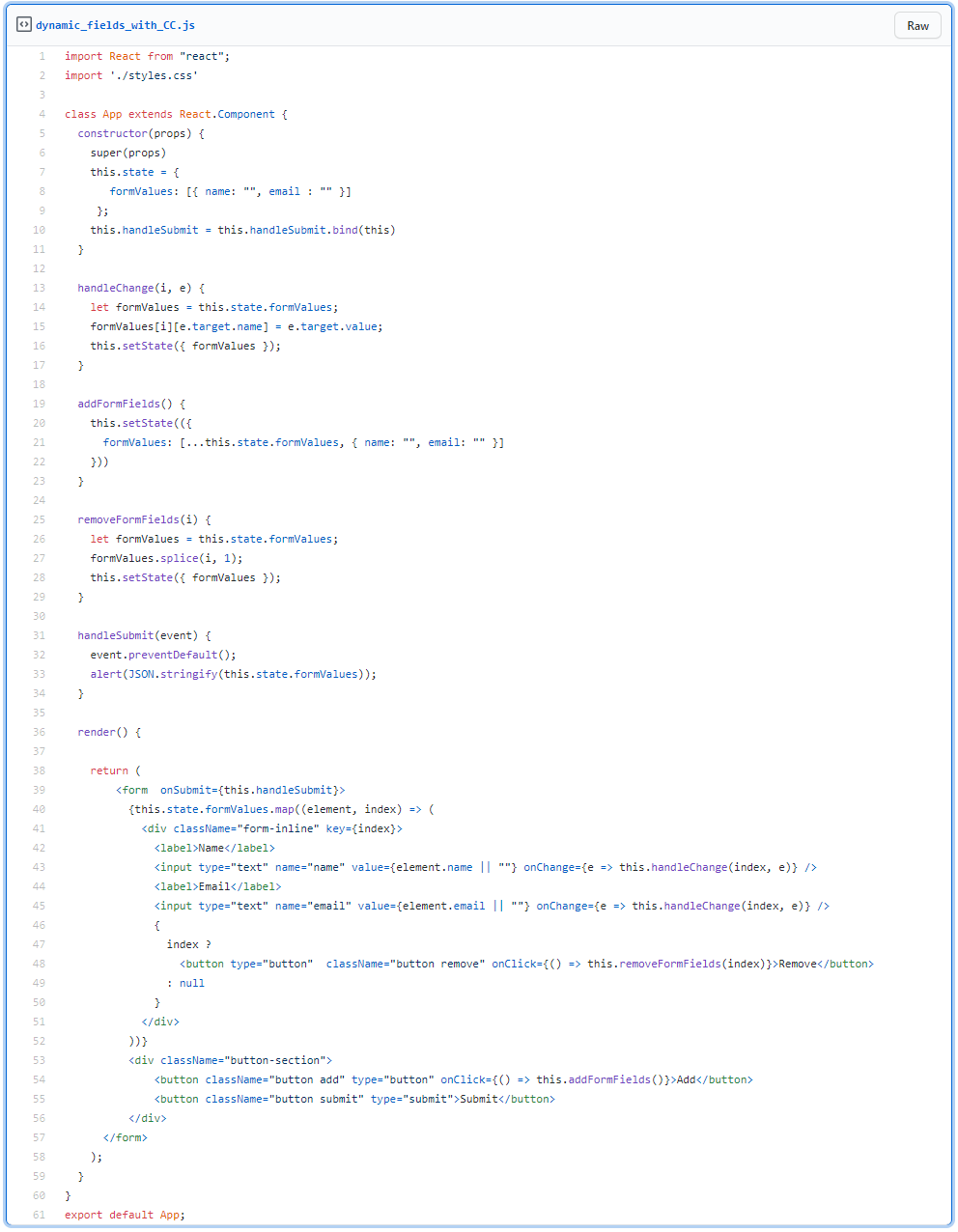
Task: Select line number 25 beside removeFormFields
Action: (x=40, y=519)
